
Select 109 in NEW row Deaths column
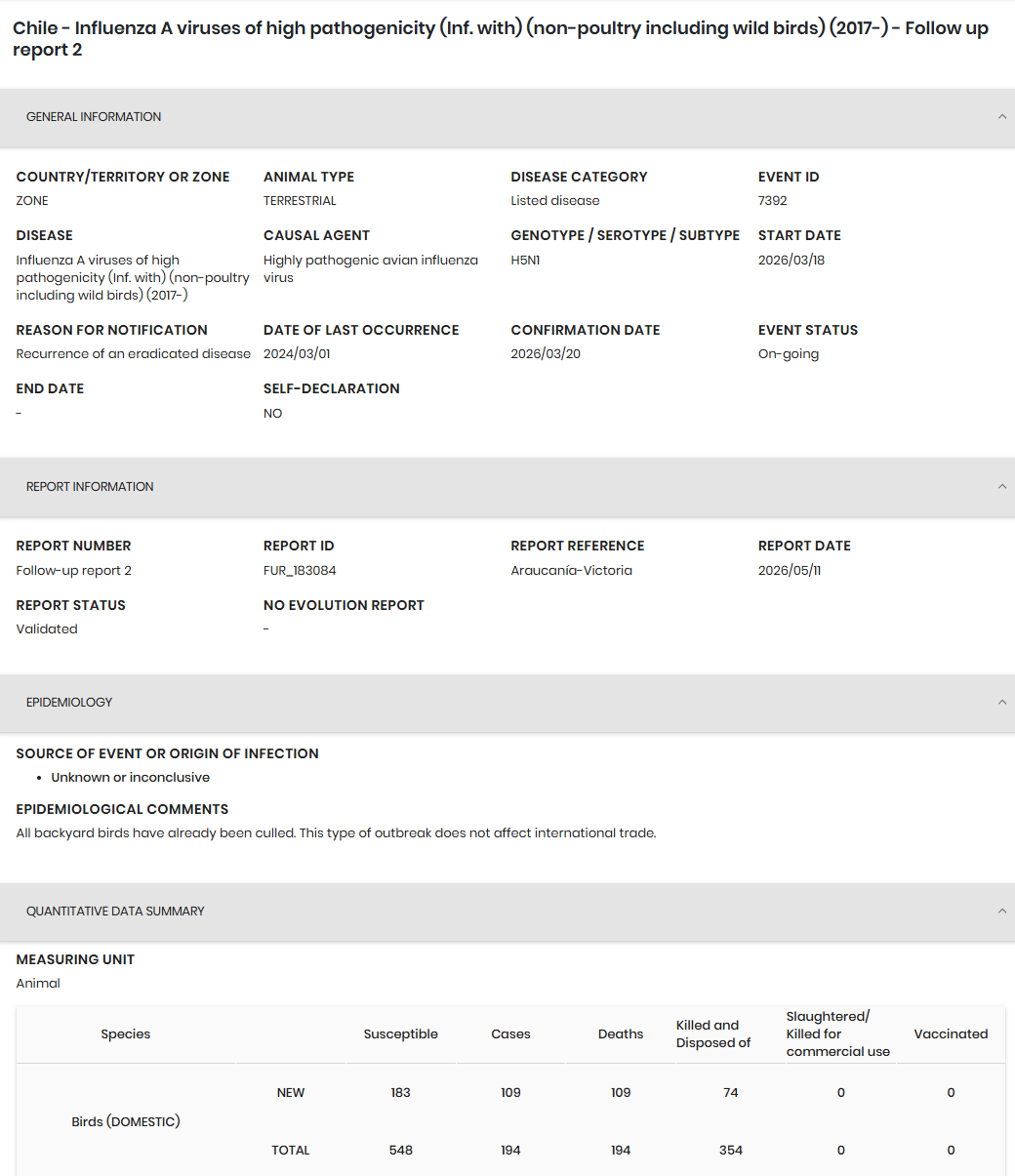pos(621,1093)
